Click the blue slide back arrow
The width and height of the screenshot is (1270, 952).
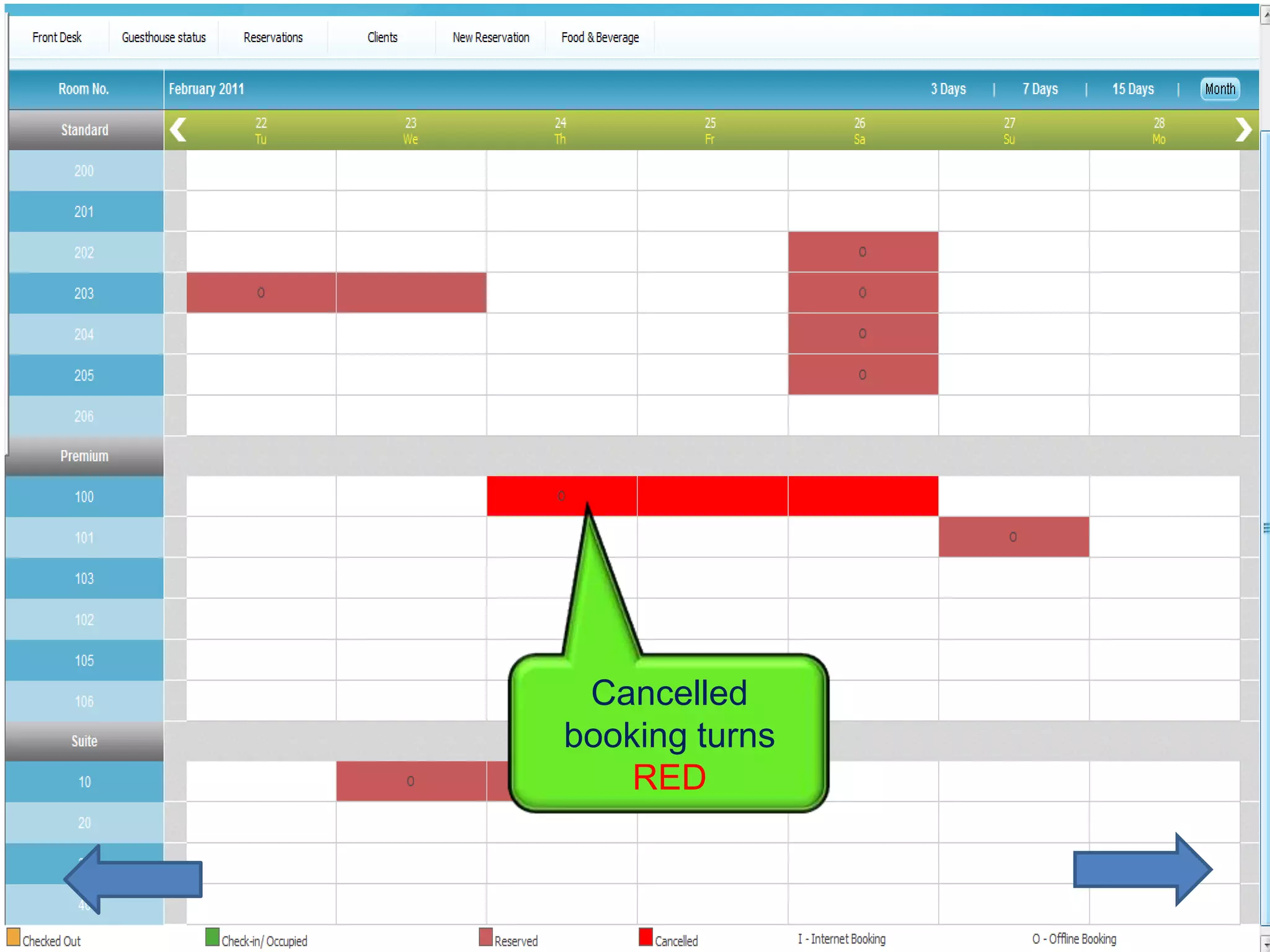[133, 879]
